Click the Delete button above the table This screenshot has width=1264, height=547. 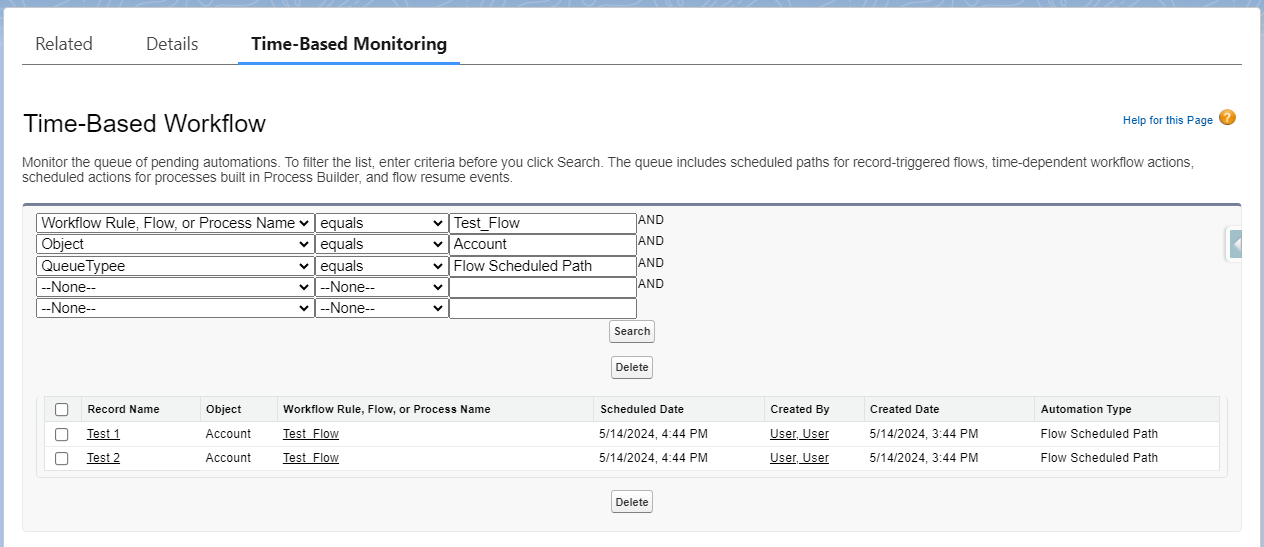[632, 367]
